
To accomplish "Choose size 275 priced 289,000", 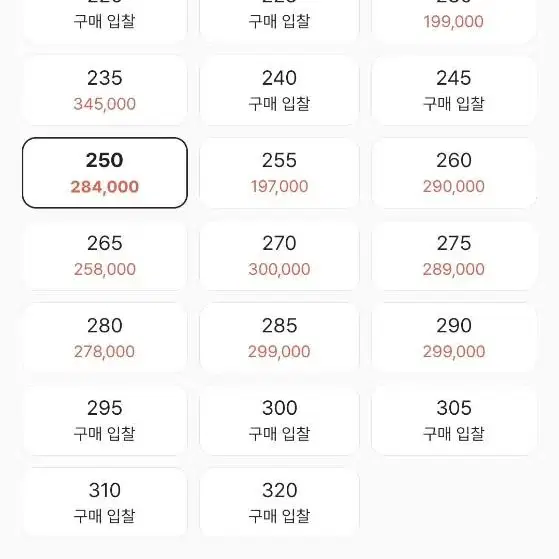I will tap(454, 255).
